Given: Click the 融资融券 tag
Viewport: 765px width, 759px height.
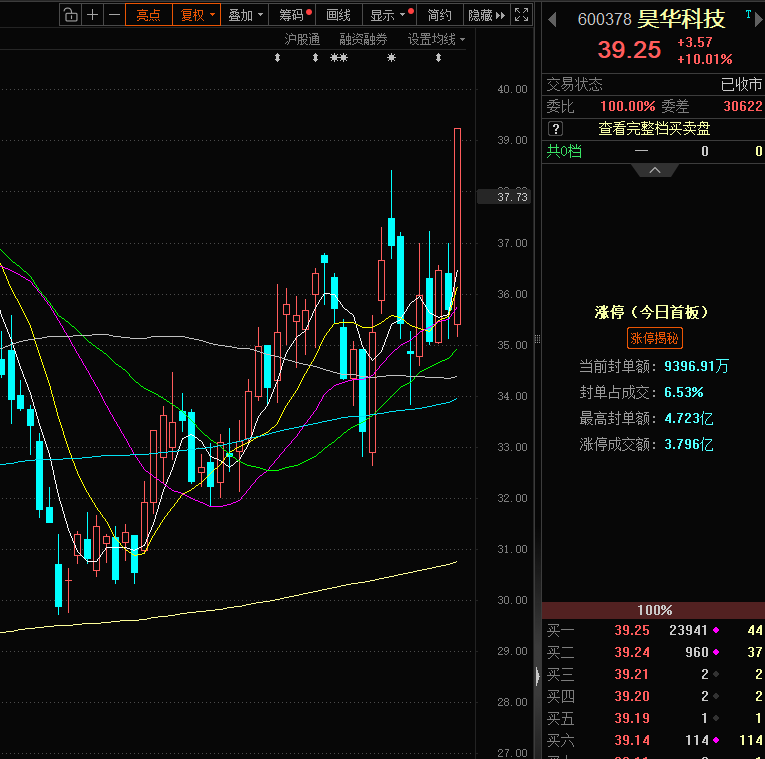Looking at the screenshot, I should click(363, 39).
